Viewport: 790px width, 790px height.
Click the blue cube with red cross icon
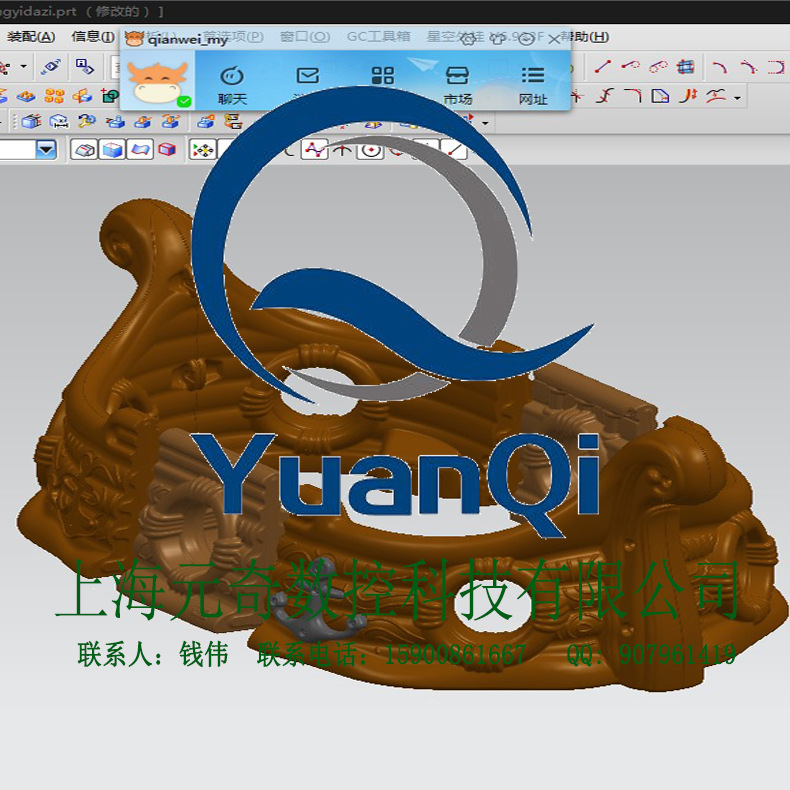31,121
